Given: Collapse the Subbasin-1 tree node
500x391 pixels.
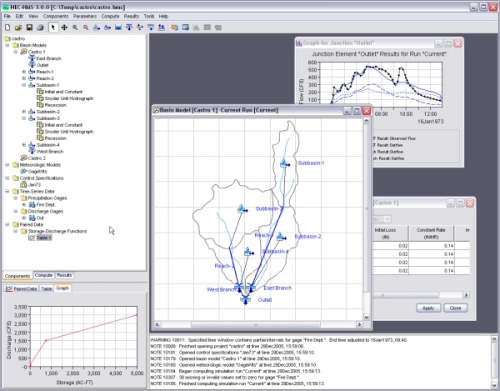Looking at the screenshot, I should click(24, 85).
